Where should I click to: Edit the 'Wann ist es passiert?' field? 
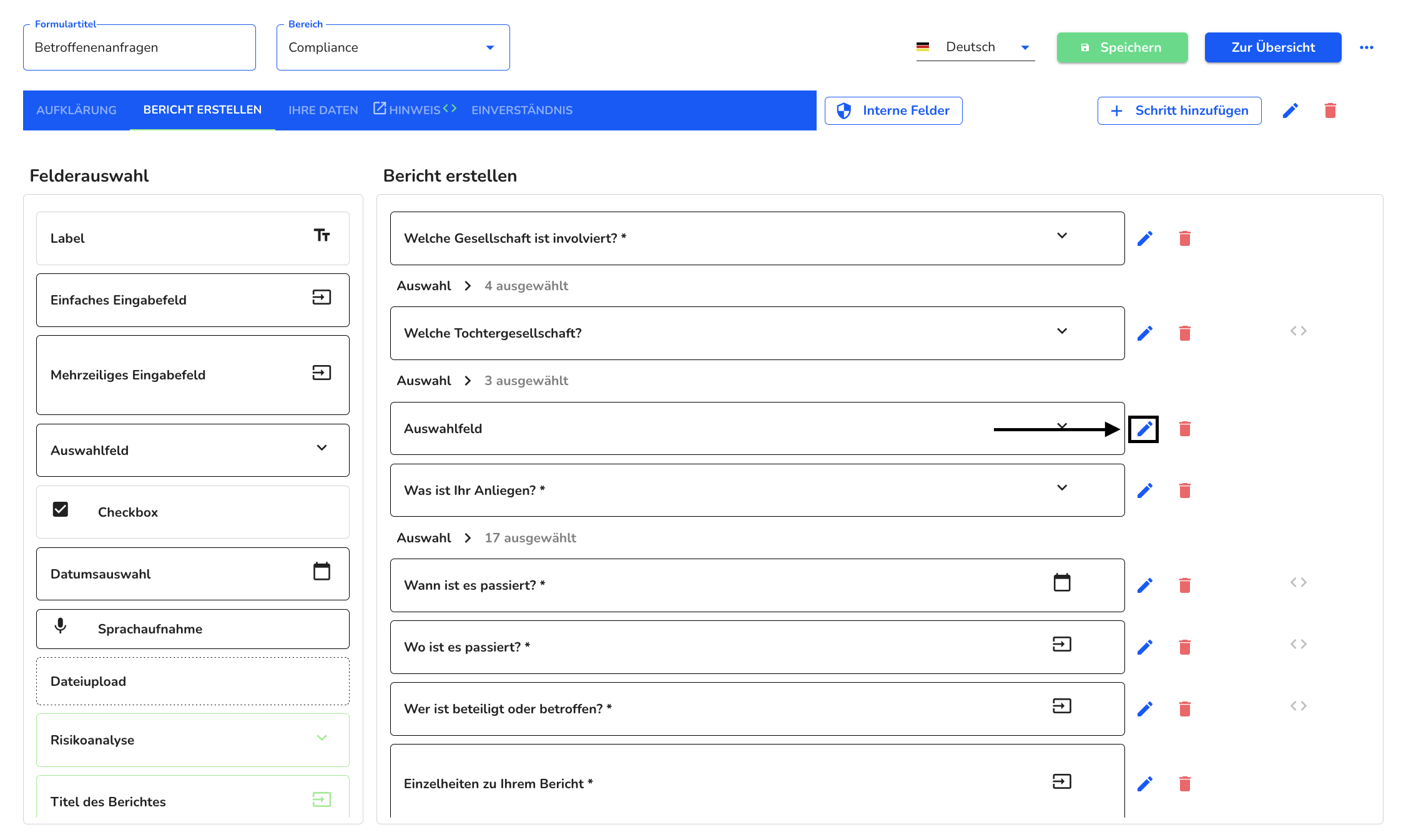point(1144,585)
